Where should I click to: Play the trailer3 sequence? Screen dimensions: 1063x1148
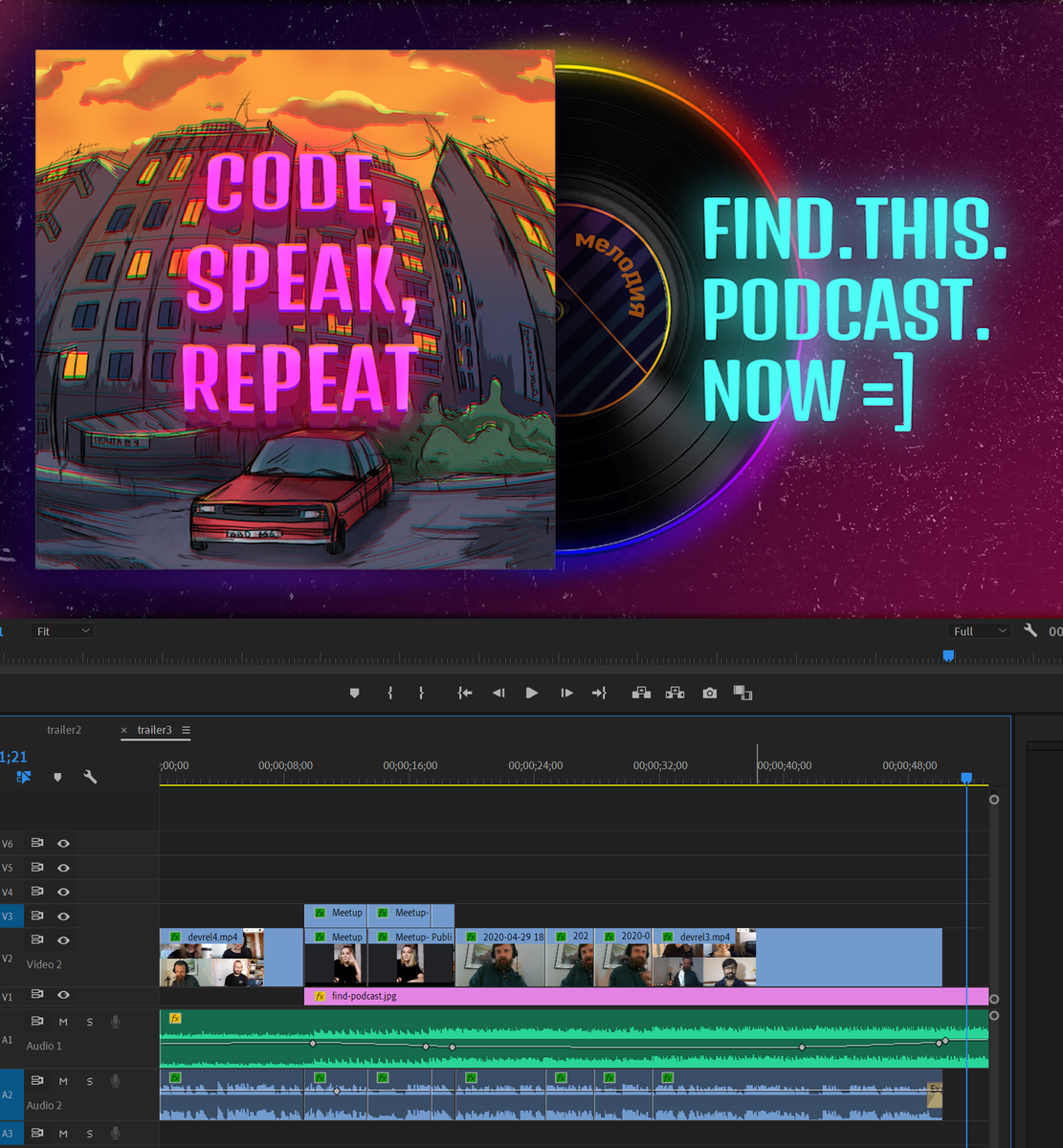532,693
